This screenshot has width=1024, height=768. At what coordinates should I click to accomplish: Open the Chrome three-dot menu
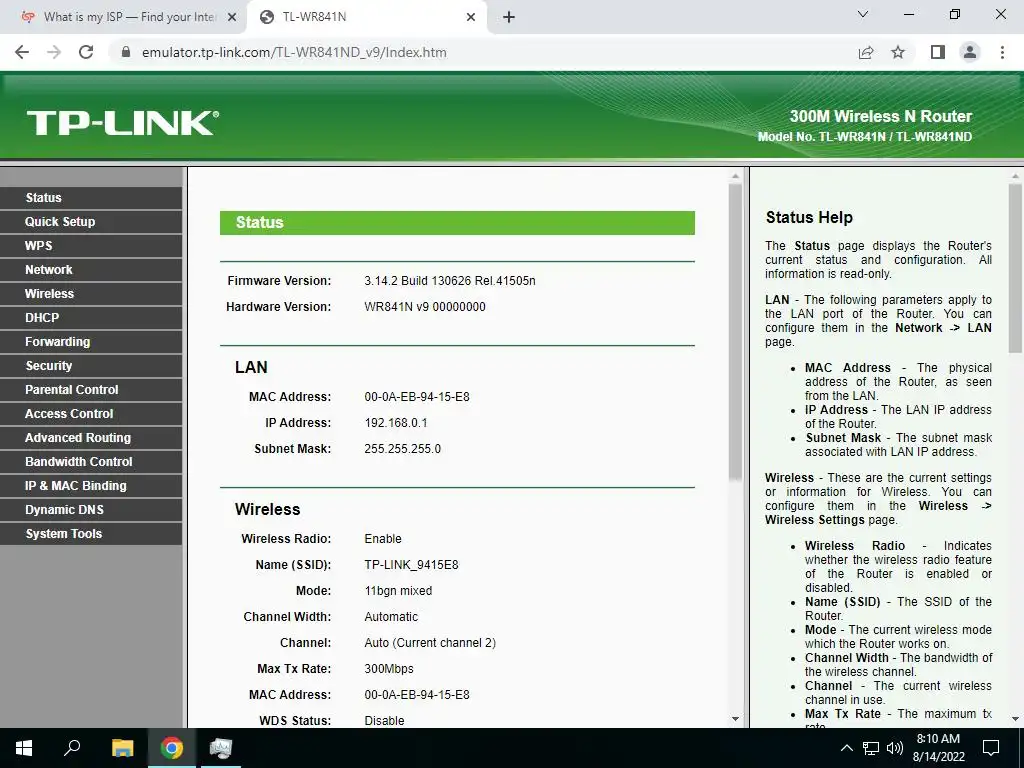click(1002, 52)
